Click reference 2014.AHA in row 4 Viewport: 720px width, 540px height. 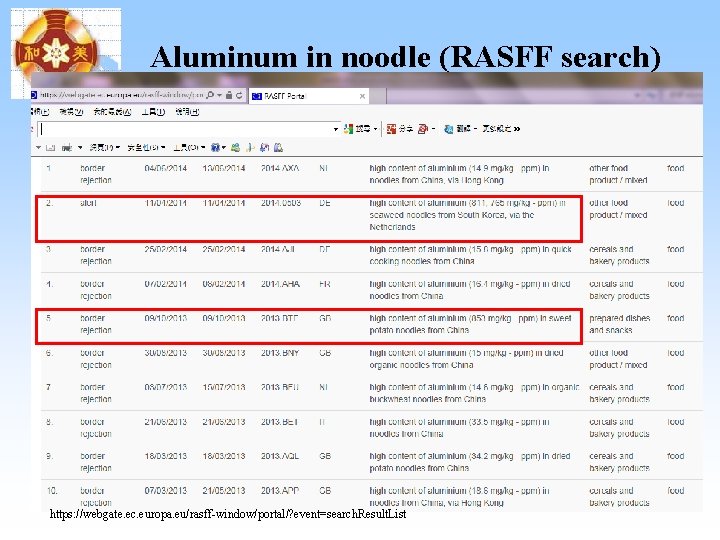(280, 284)
